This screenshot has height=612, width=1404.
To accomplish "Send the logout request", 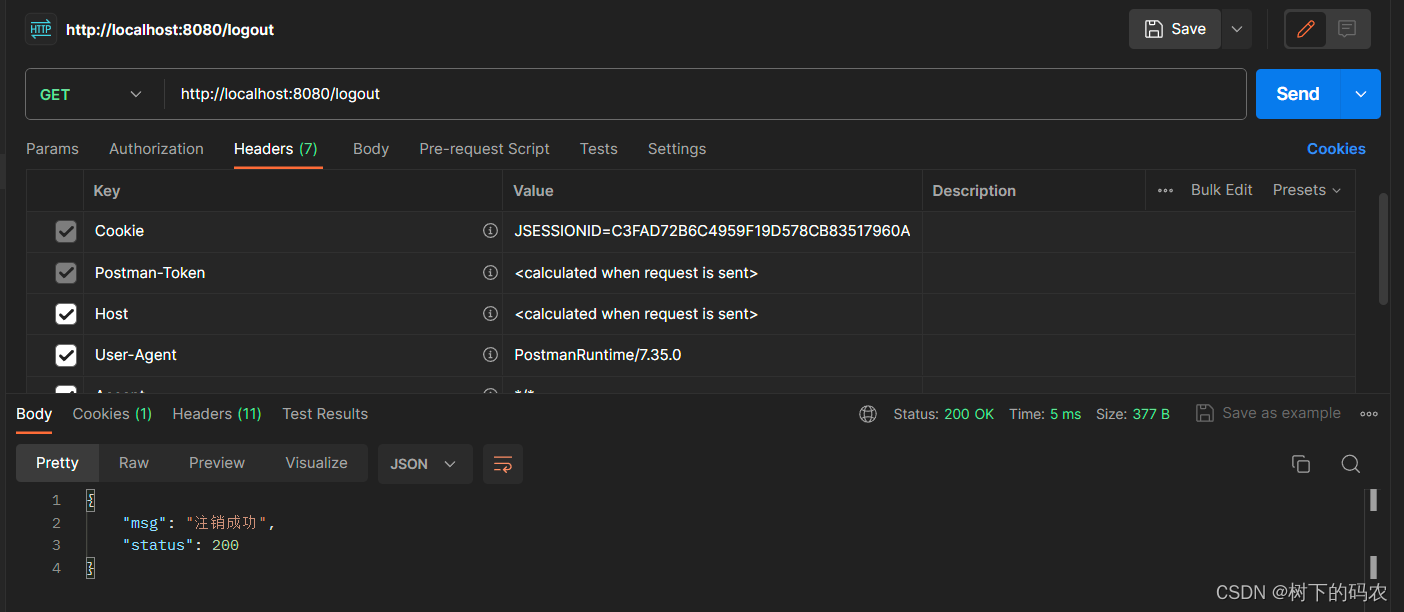I will [x=1298, y=94].
